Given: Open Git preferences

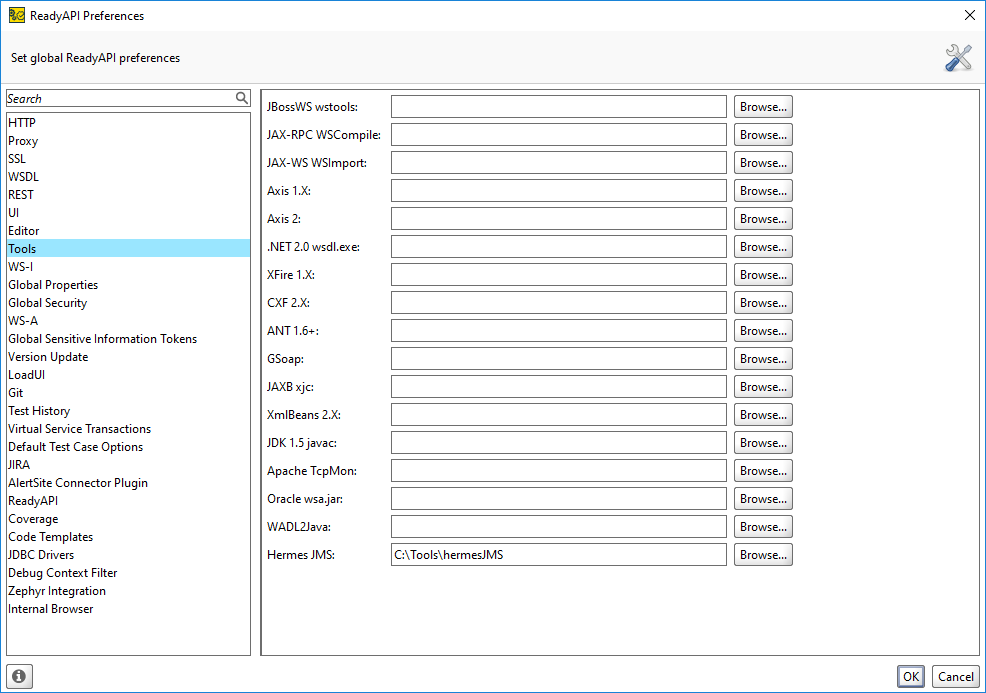Looking at the screenshot, I should pyautogui.click(x=128, y=393).
